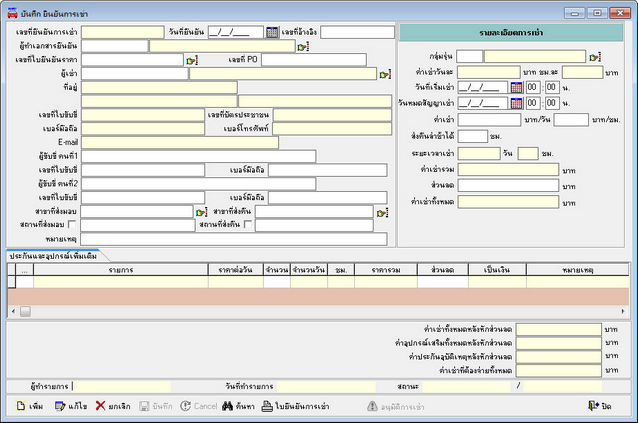Screen dimensions: 638x423
Task: Click the ผู้ขับขี่ คนที่2 input field
Action: pos(199,184)
